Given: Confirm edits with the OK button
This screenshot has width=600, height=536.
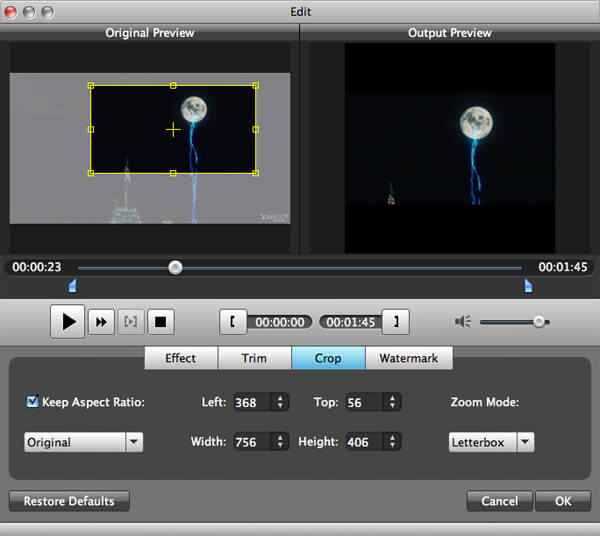Looking at the screenshot, I should point(563,501).
